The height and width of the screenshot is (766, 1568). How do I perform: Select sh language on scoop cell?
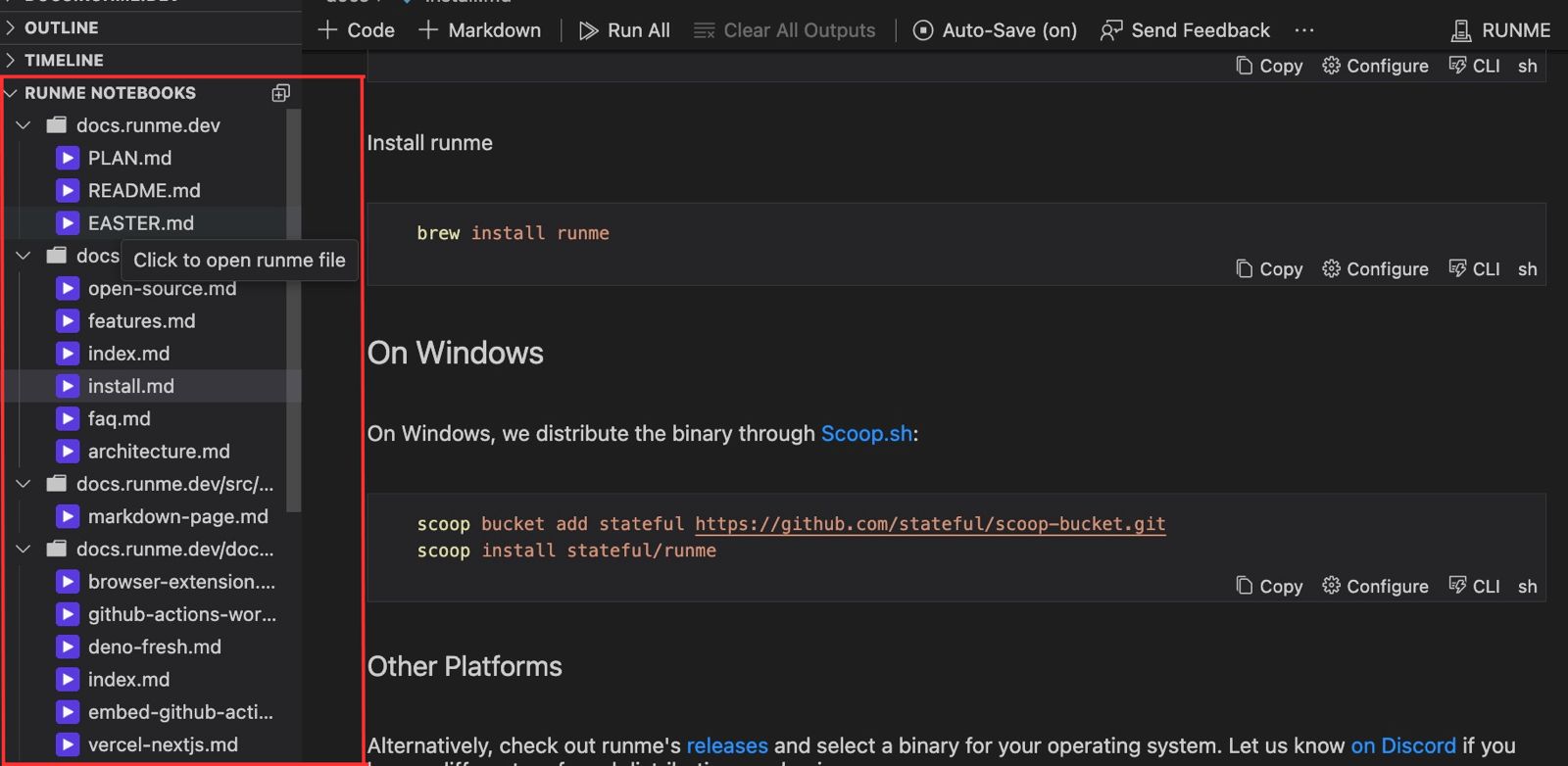[x=1527, y=586]
